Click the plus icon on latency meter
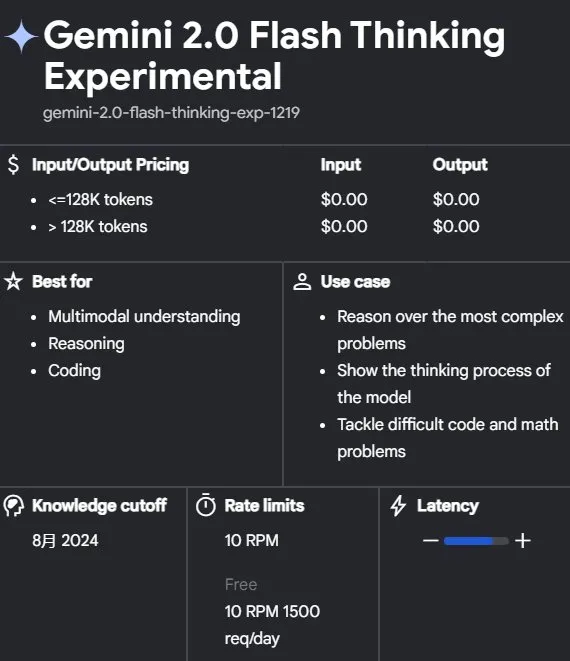 click(x=523, y=540)
